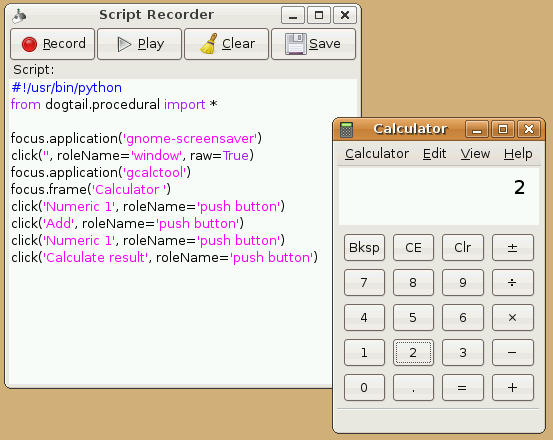Screen dimensions: 553x440
Task: Click the Clr calculator button
Action: (463, 248)
